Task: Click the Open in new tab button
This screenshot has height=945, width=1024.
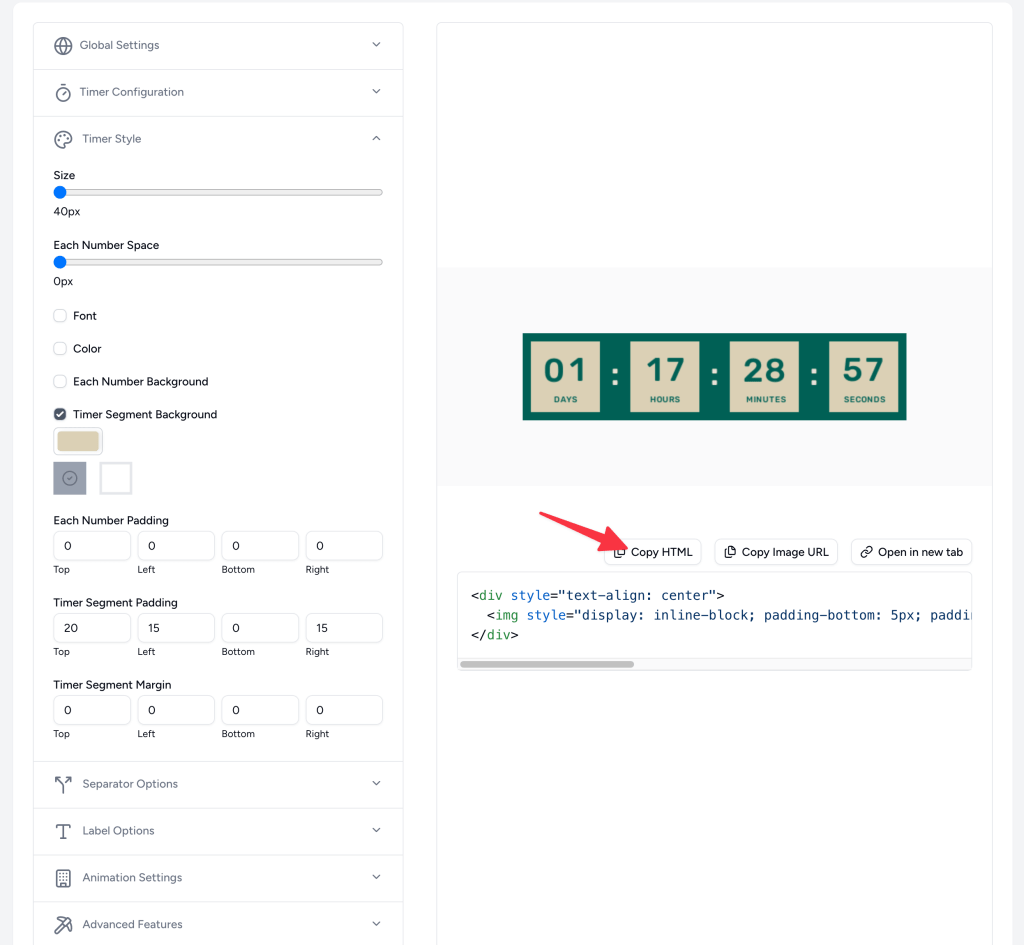Action: pyautogui.click(x=911, y=551)
